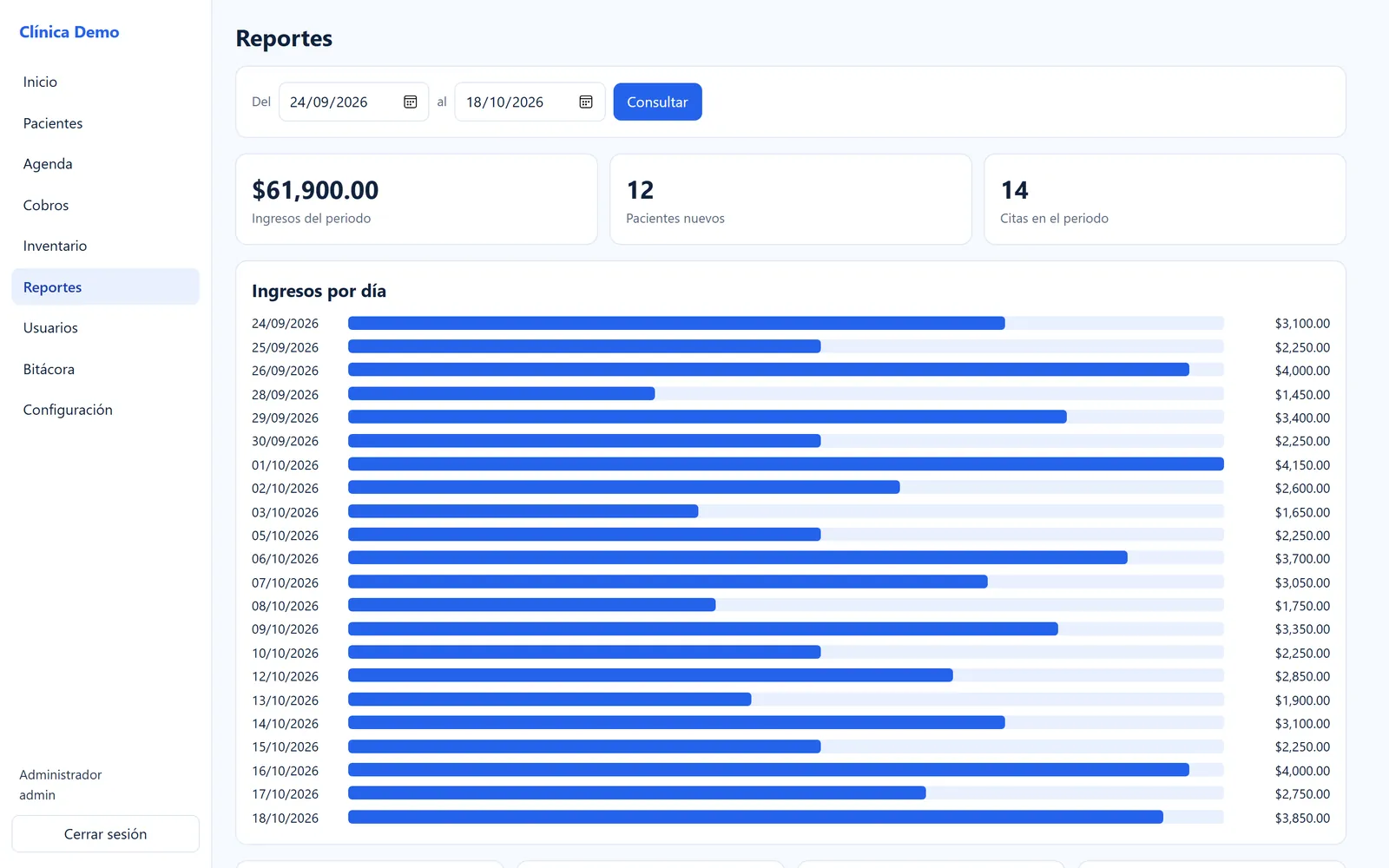The width and height of the screenshot is (1389, 868).
Task: Go to Inicio in the sidebar
Action: [105, 82]
